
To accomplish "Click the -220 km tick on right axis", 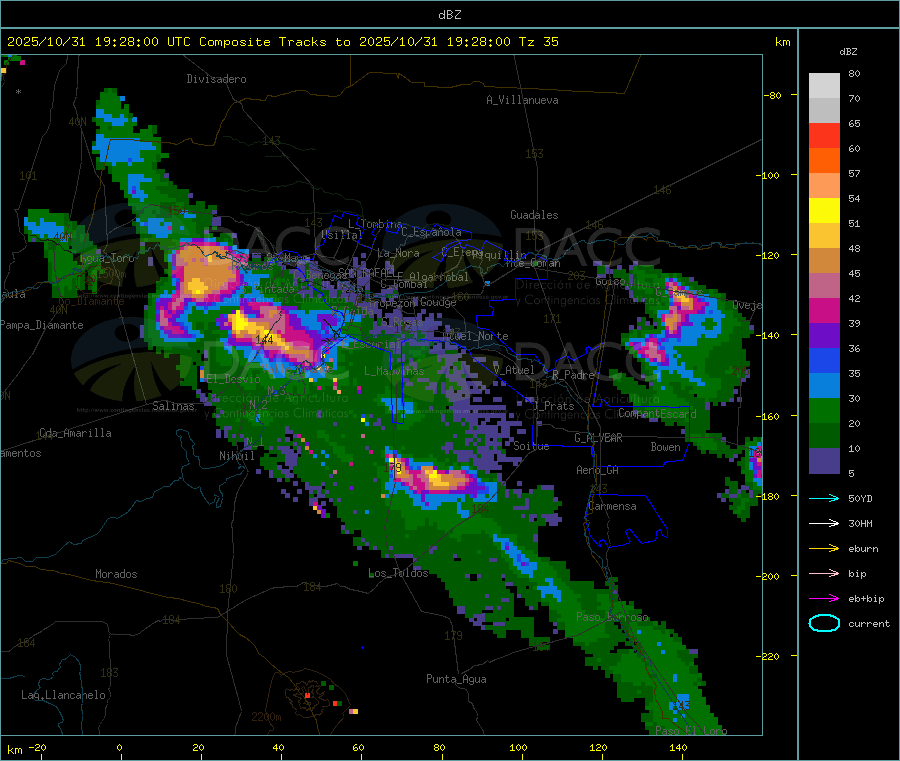I will tap(769, 657).
